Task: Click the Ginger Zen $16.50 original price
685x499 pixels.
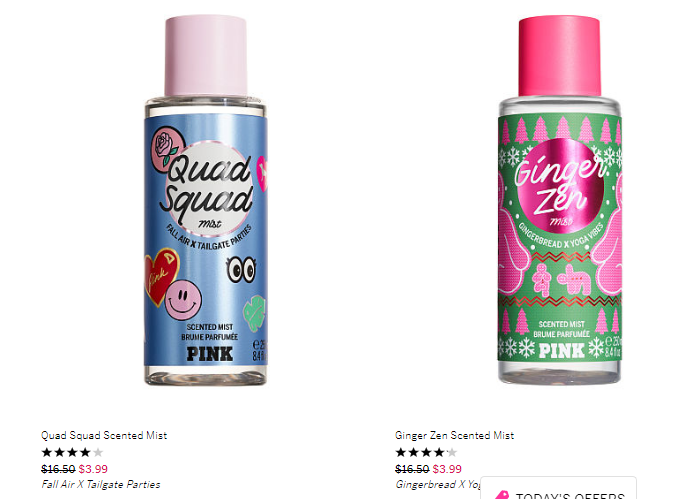Action: pyautogui.click(x=412, y=469)
